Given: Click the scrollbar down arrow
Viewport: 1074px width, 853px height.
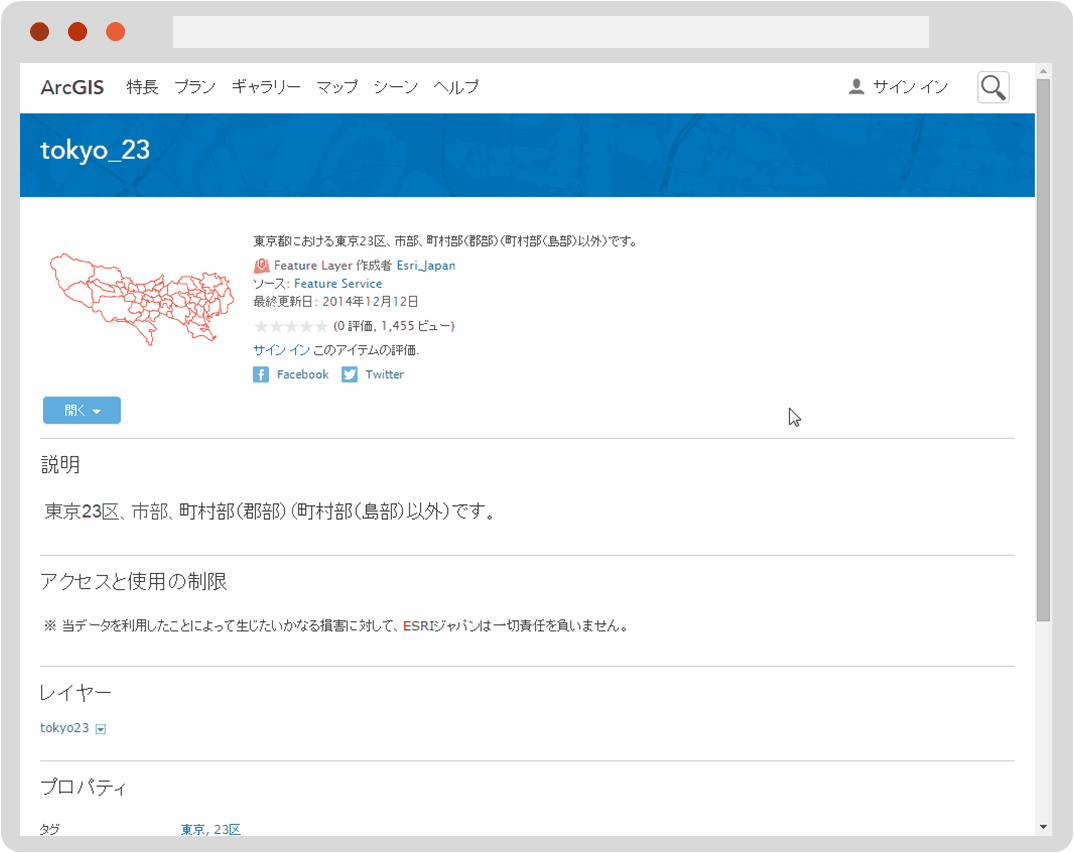Looking at the screenshot, I should tap(1043, 827).
